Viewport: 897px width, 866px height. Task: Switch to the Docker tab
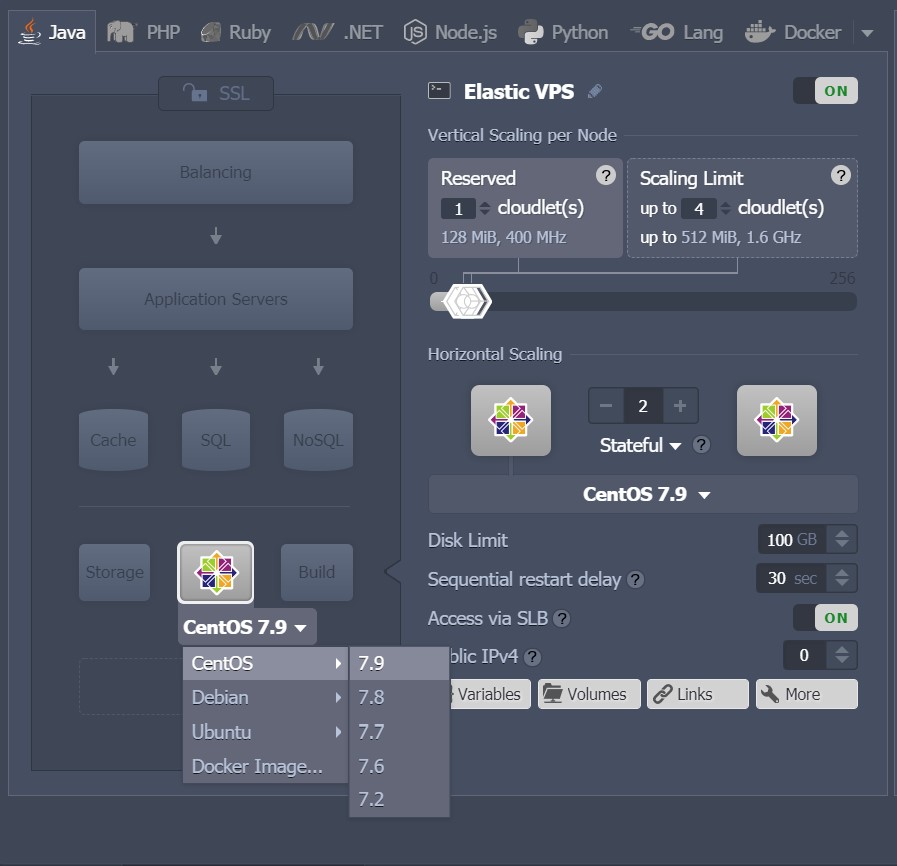792,32
